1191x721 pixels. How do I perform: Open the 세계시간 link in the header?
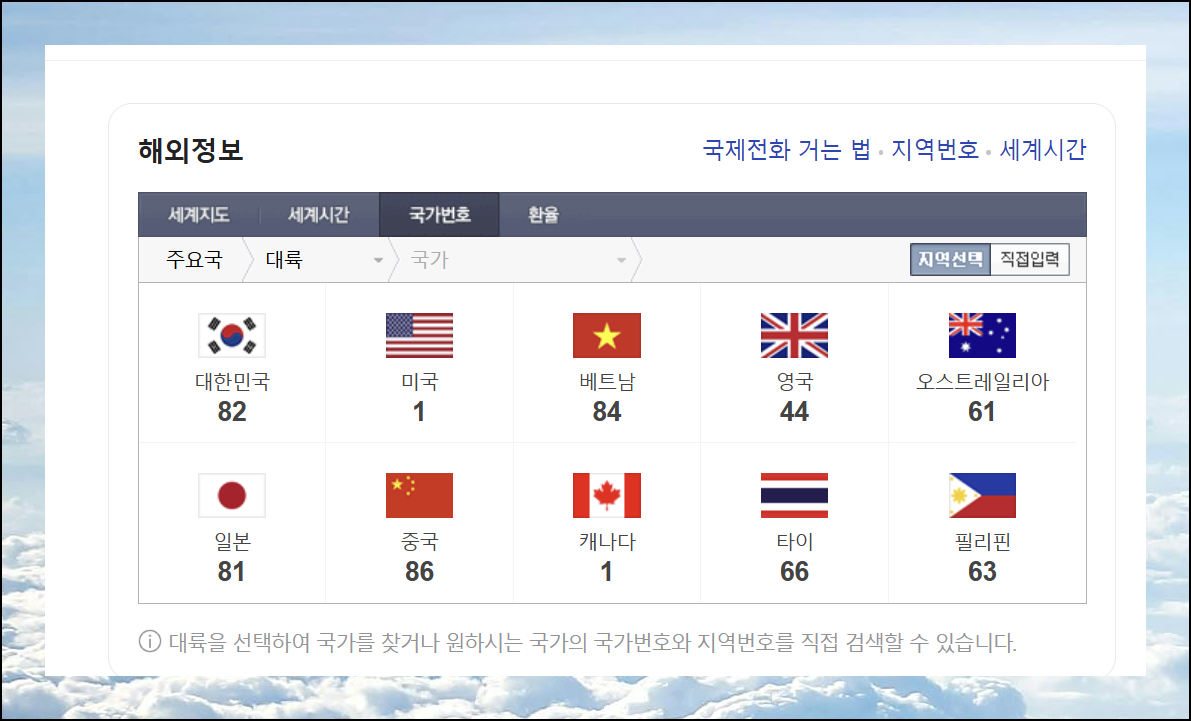pyautogui.click(x=1043, y=150)
